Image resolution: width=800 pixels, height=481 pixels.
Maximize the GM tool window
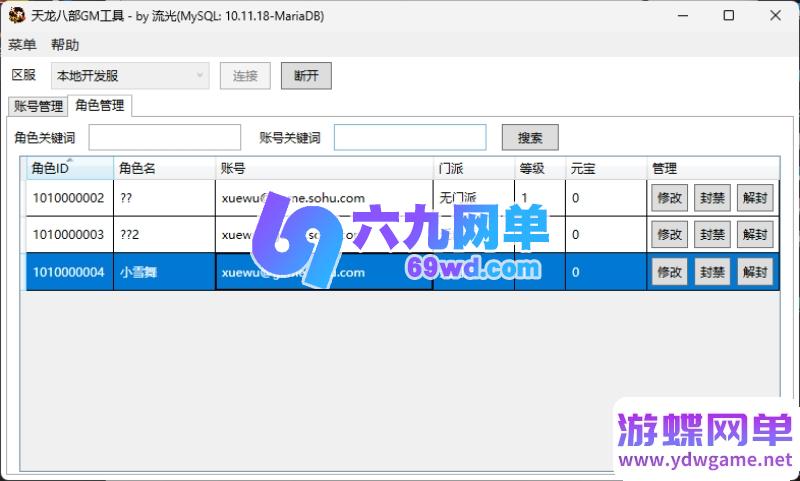[x=729, y=15]
